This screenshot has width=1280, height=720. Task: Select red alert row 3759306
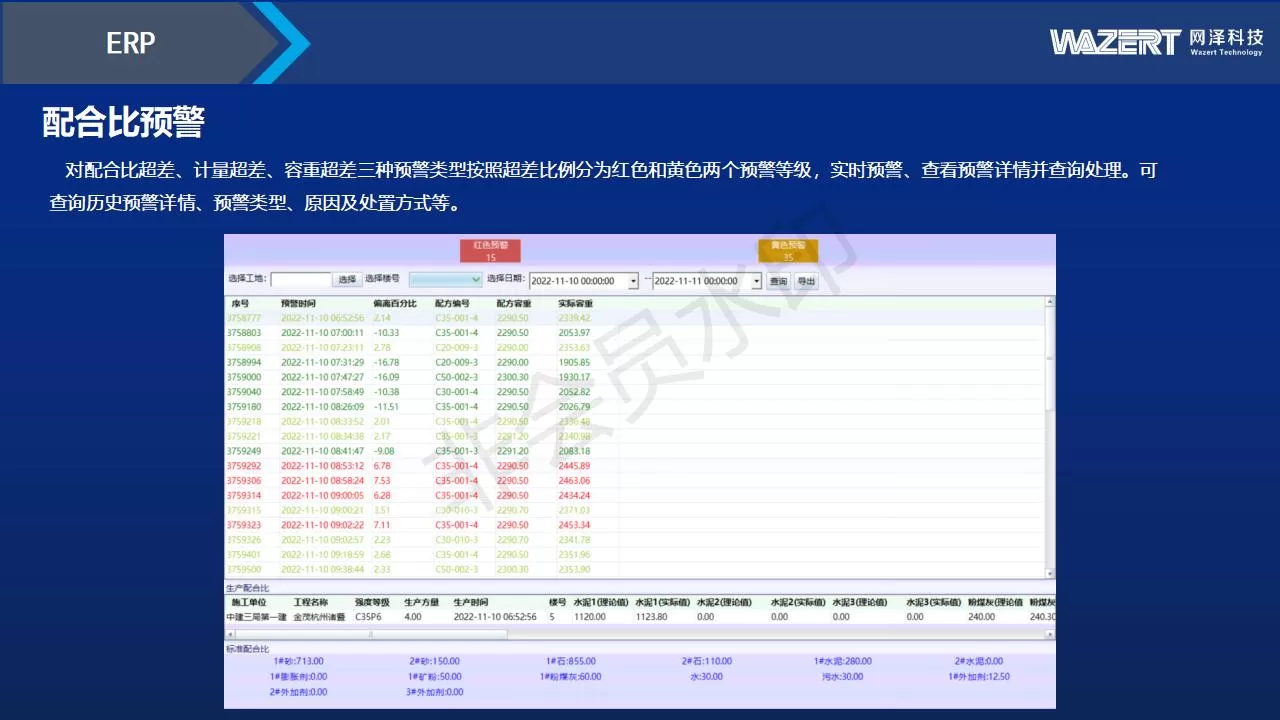[x=634, y=481]
